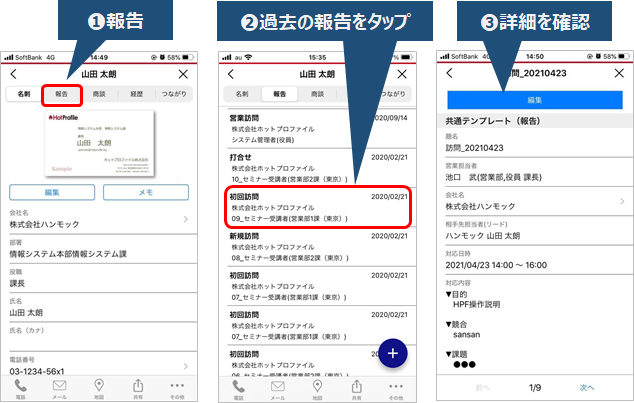
Task: Open 経歴 tab in first screen
Action: 137,94
